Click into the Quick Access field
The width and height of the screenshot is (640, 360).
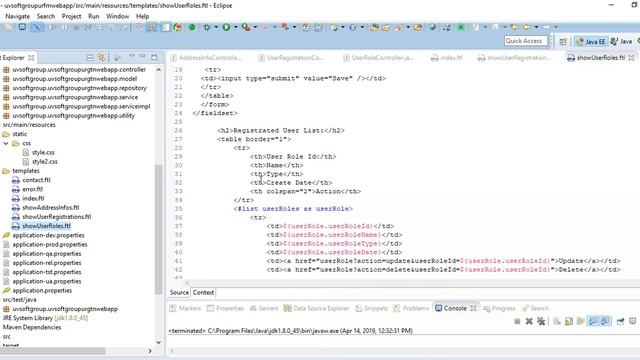click(x=526, y=41)
